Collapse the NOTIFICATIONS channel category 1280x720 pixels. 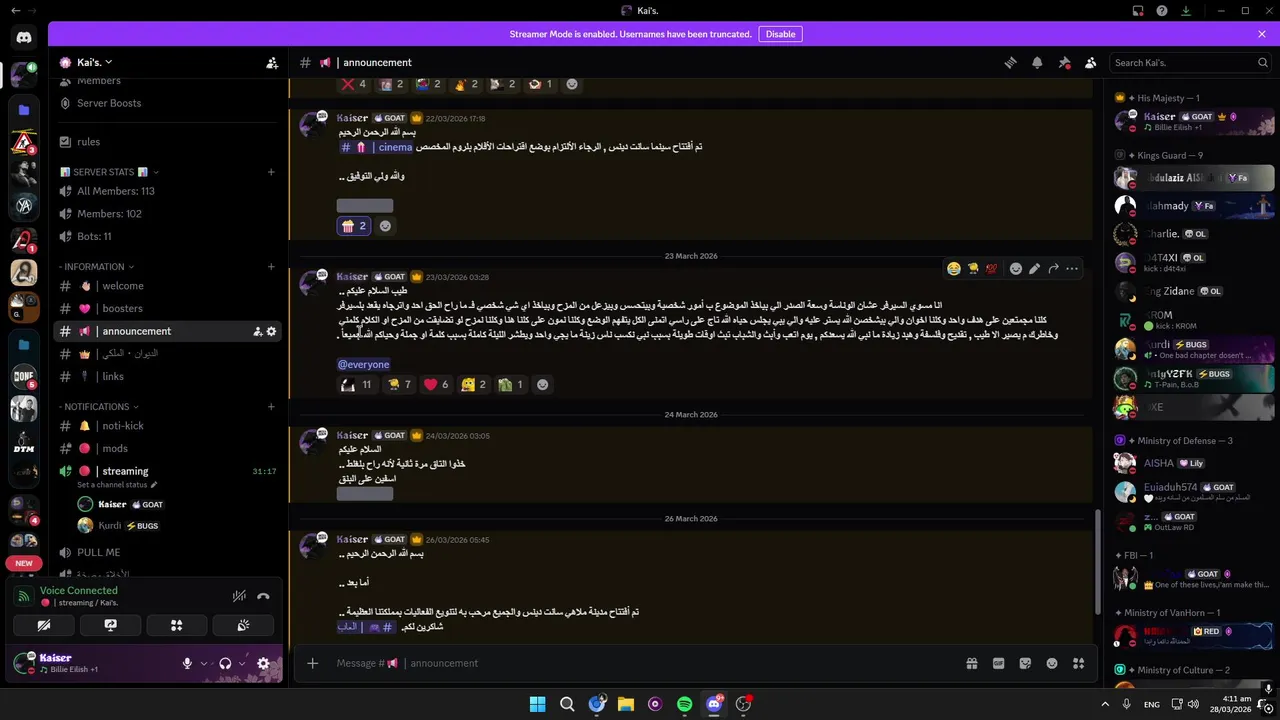[98, 407]
